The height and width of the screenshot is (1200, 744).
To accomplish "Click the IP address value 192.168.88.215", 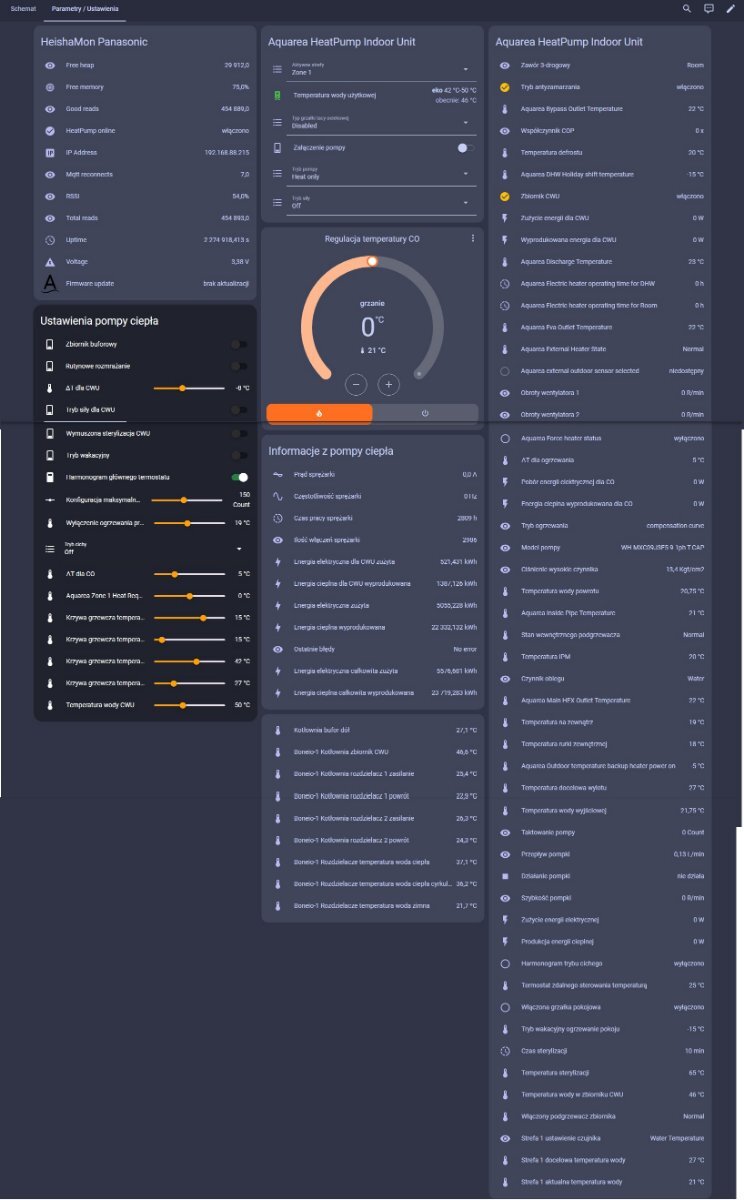I will [227, 152].
